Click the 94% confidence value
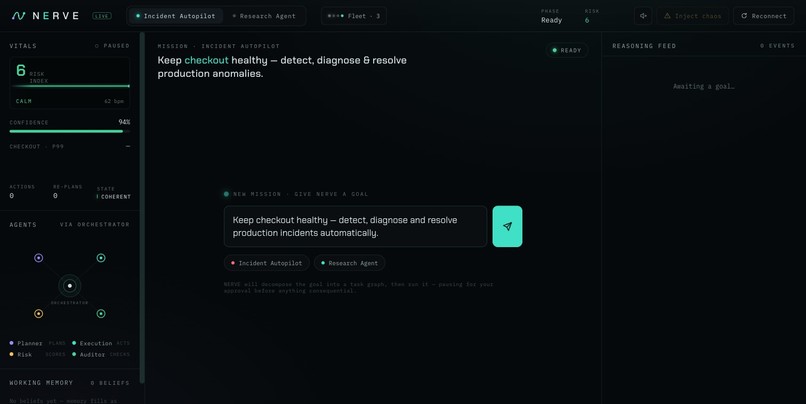Viewport: 806px width, 404px height. pos(124,122)
